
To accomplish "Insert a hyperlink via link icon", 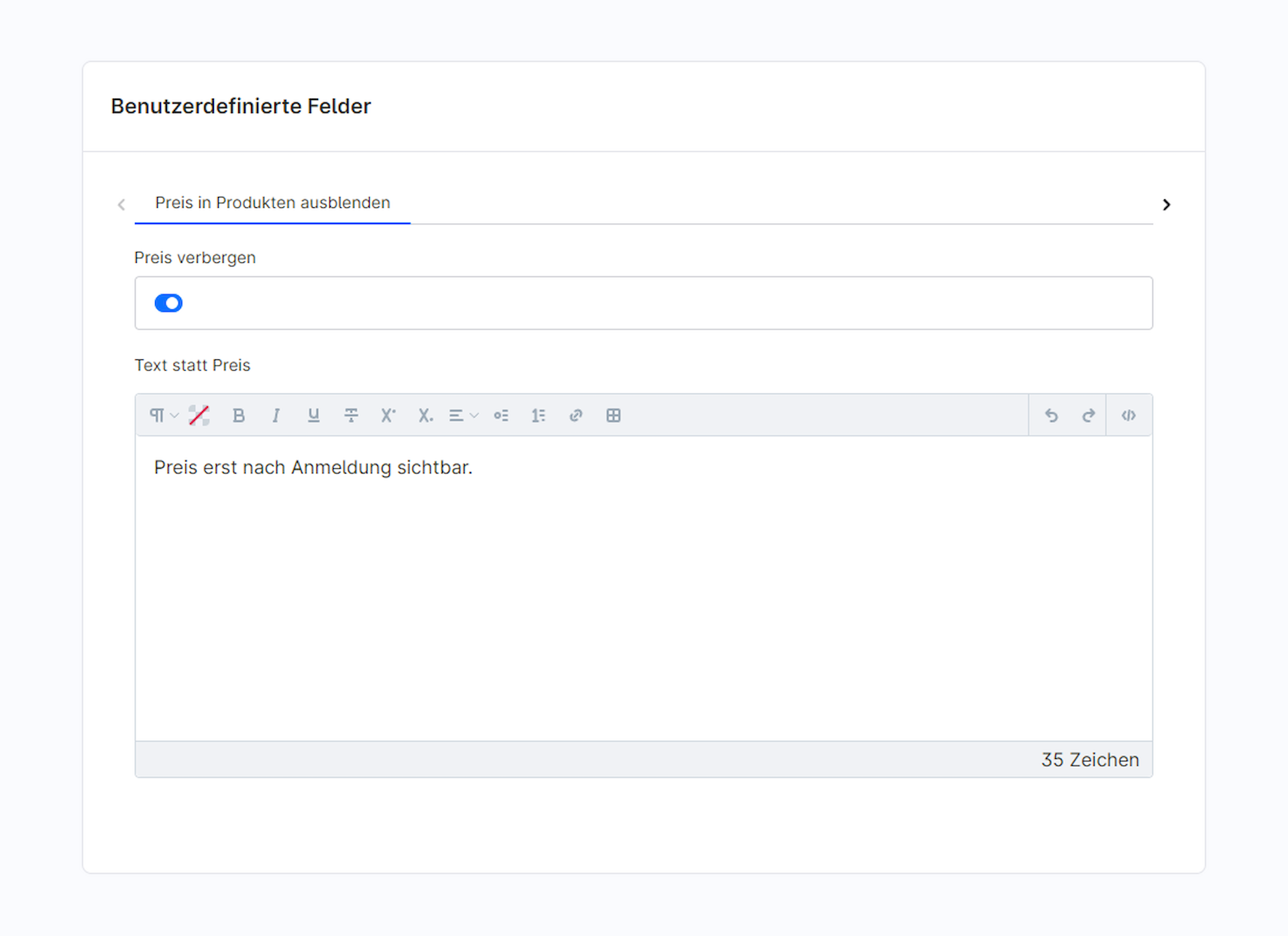I will [x=576, y=416].
